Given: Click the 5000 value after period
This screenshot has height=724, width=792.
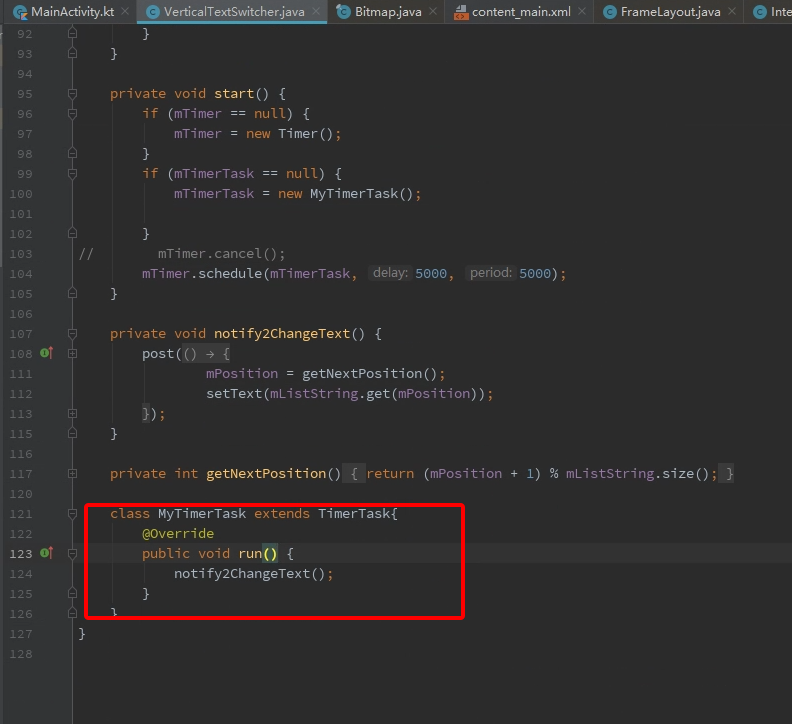Looking at the screenshot, I should pos(535,273).
